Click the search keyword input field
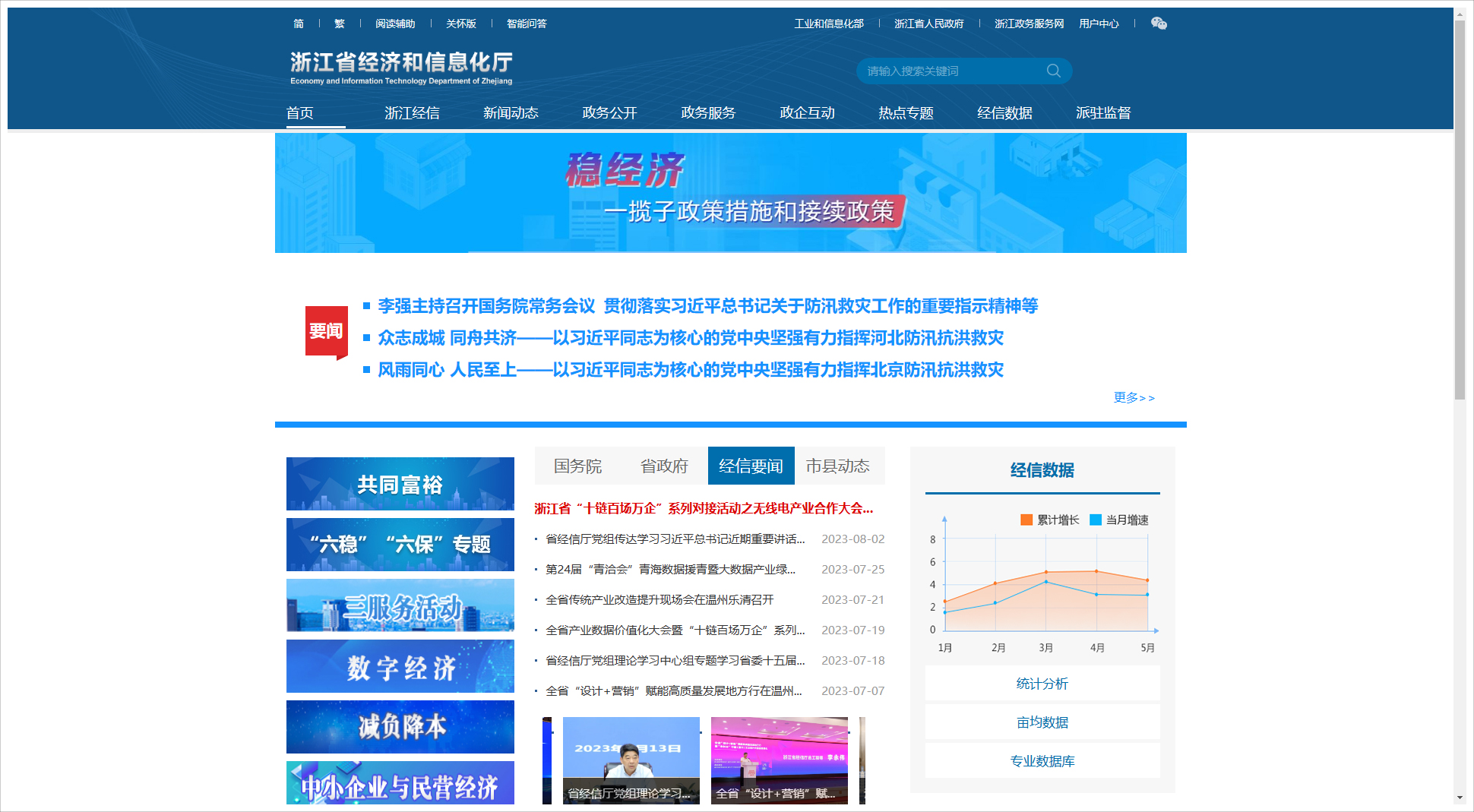1474x812 pixels. coord(950,71)
